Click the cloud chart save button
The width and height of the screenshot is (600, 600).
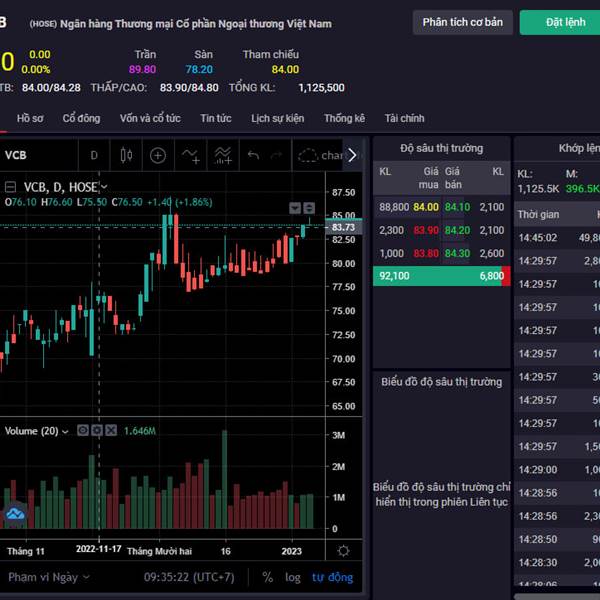click(321, 155)
